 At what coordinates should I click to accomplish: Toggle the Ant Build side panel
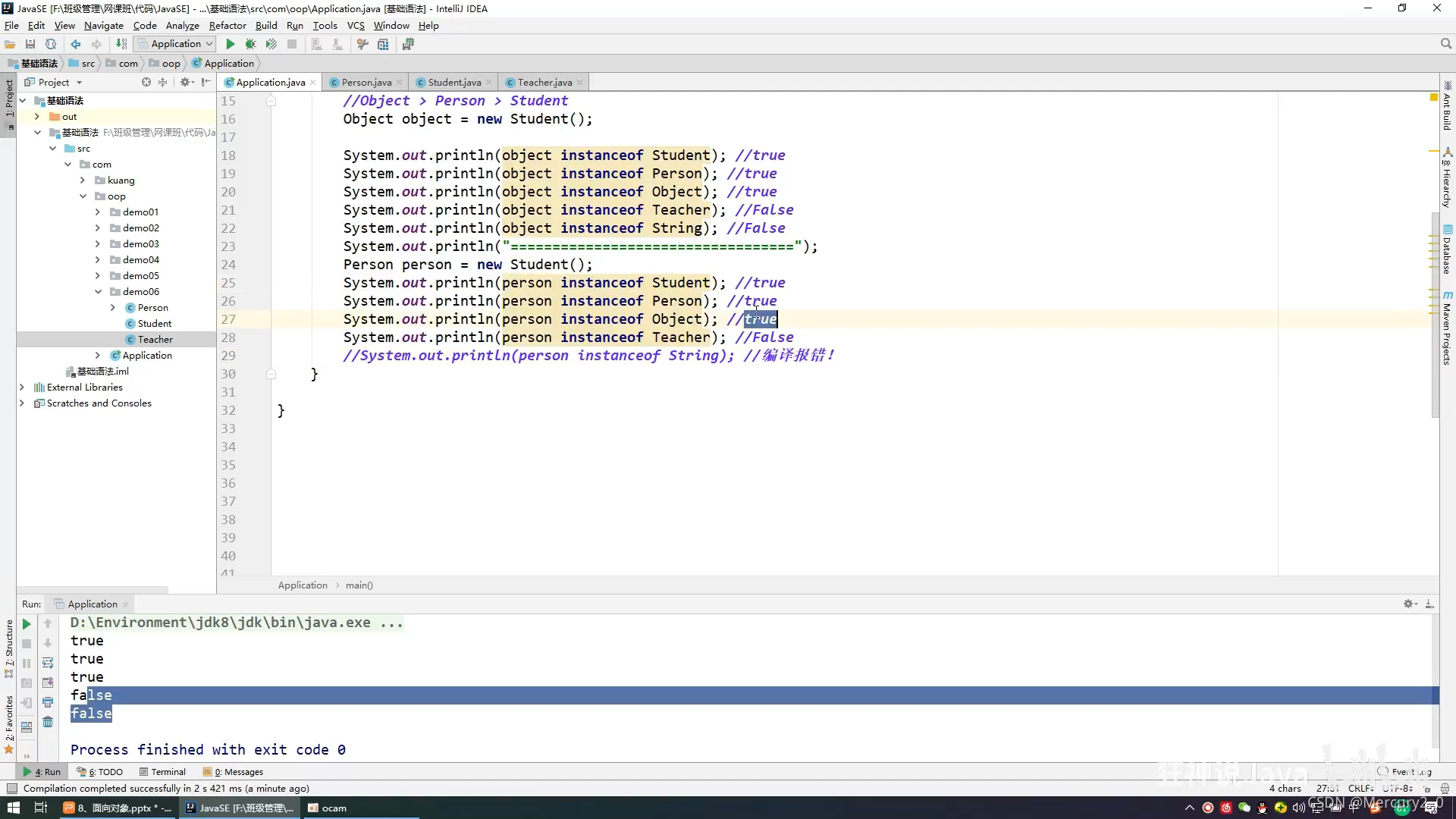click(1447, 105)
